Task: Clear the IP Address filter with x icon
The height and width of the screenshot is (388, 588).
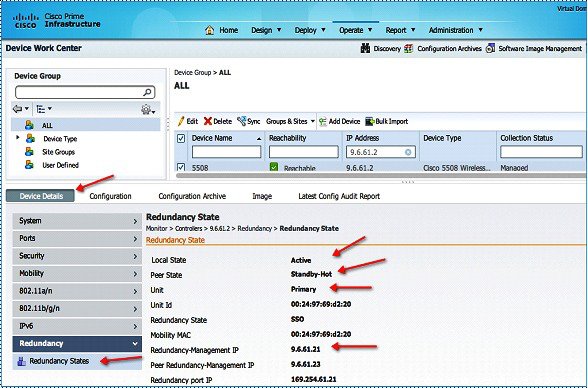Action: click(408, 152)
